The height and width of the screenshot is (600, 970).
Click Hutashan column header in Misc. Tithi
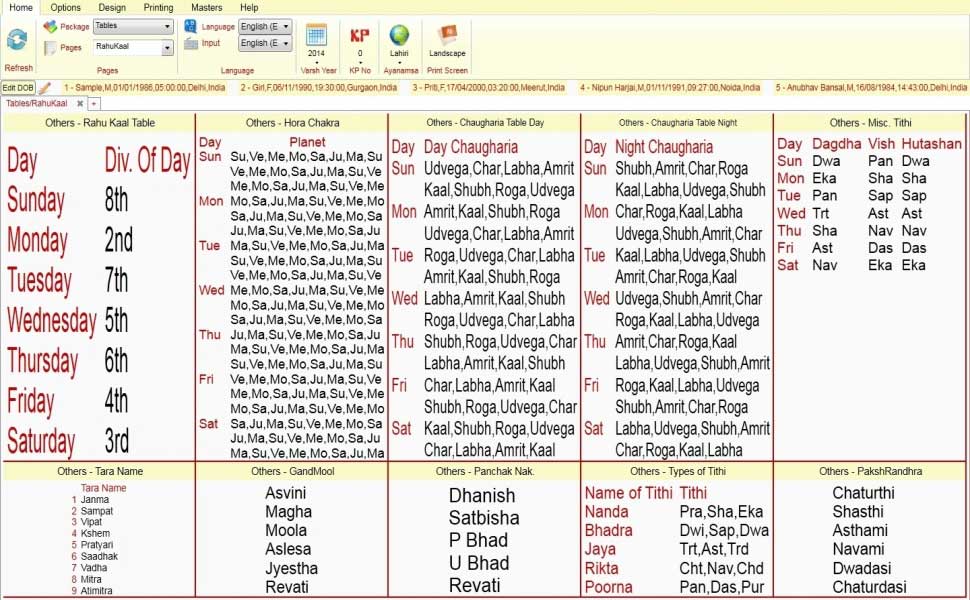tap(931, 144)
